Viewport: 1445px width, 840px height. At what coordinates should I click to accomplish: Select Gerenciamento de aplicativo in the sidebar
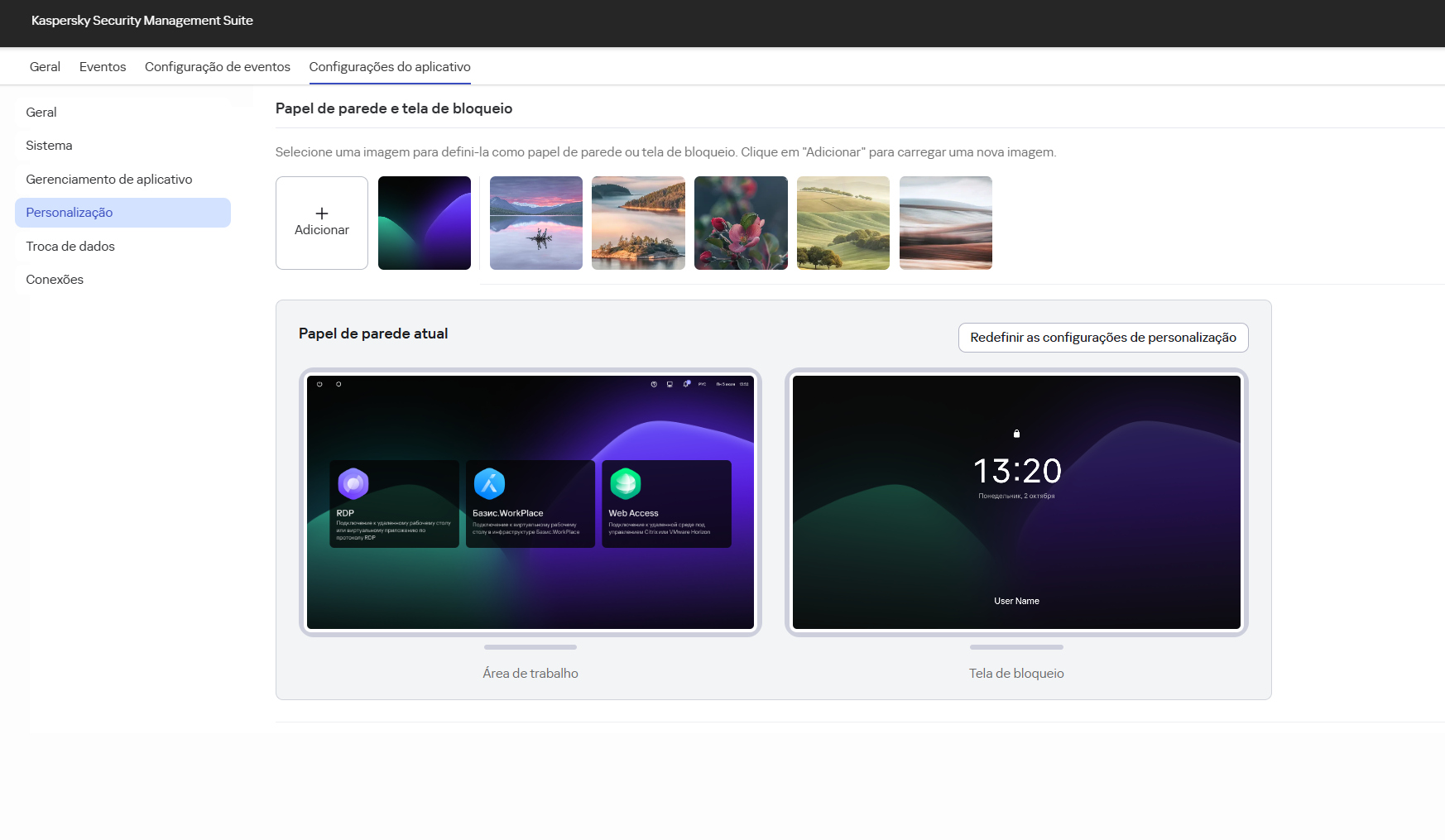coord(108,179)
